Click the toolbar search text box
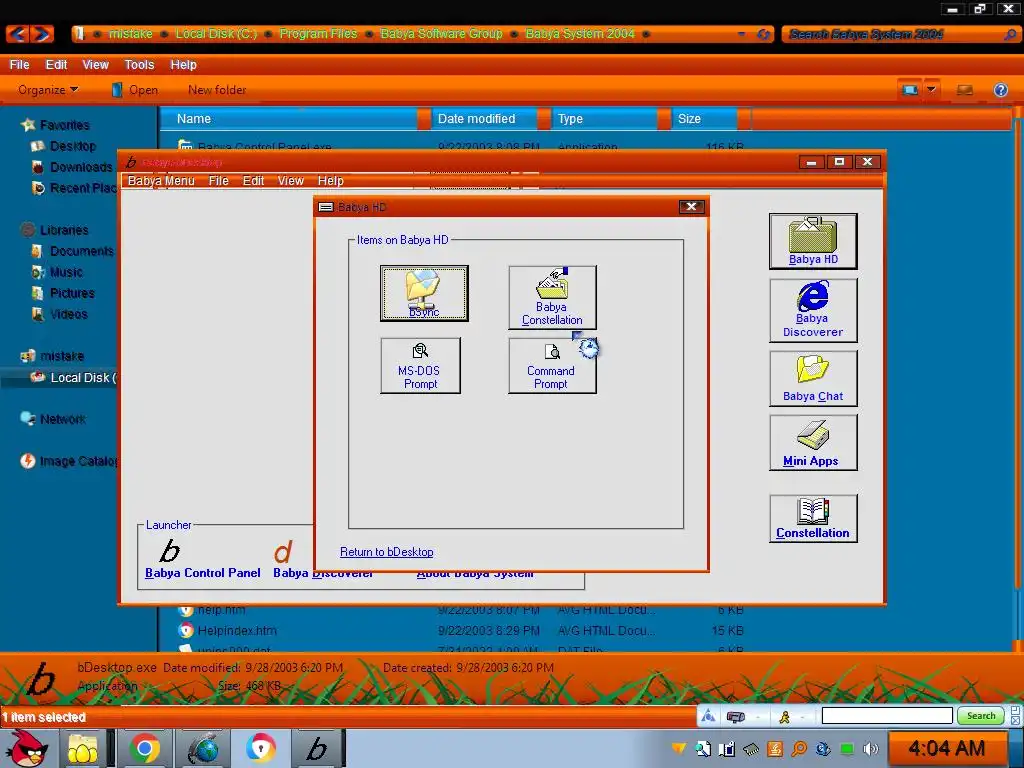 pos(887,716)
